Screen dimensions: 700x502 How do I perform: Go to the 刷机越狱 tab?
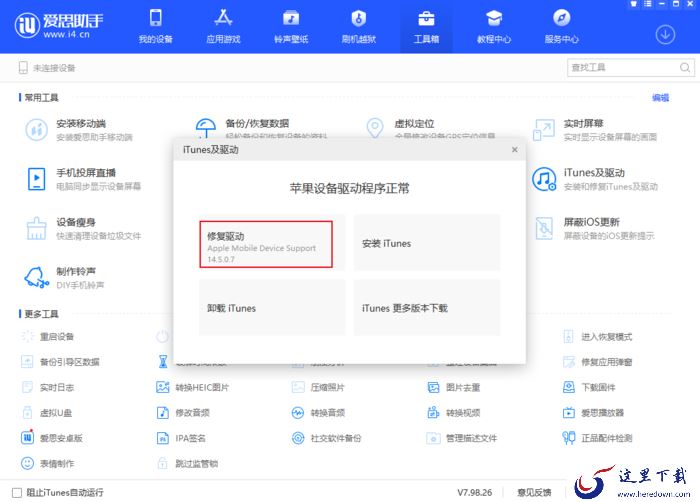click(x=358, y=27)
